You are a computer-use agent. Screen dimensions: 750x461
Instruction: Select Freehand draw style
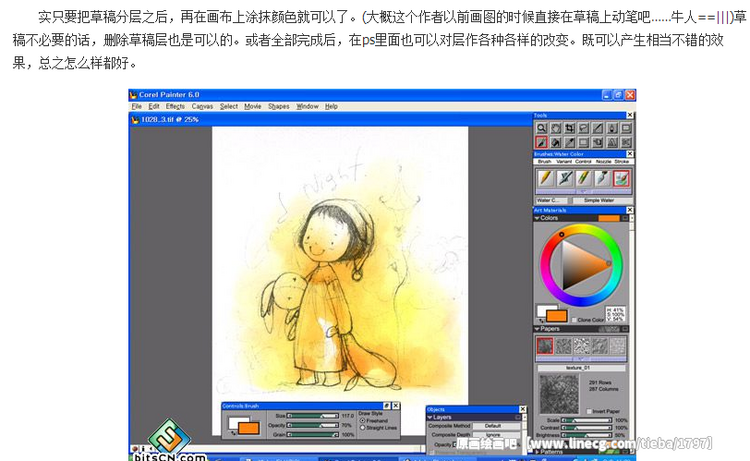point(363,421)
